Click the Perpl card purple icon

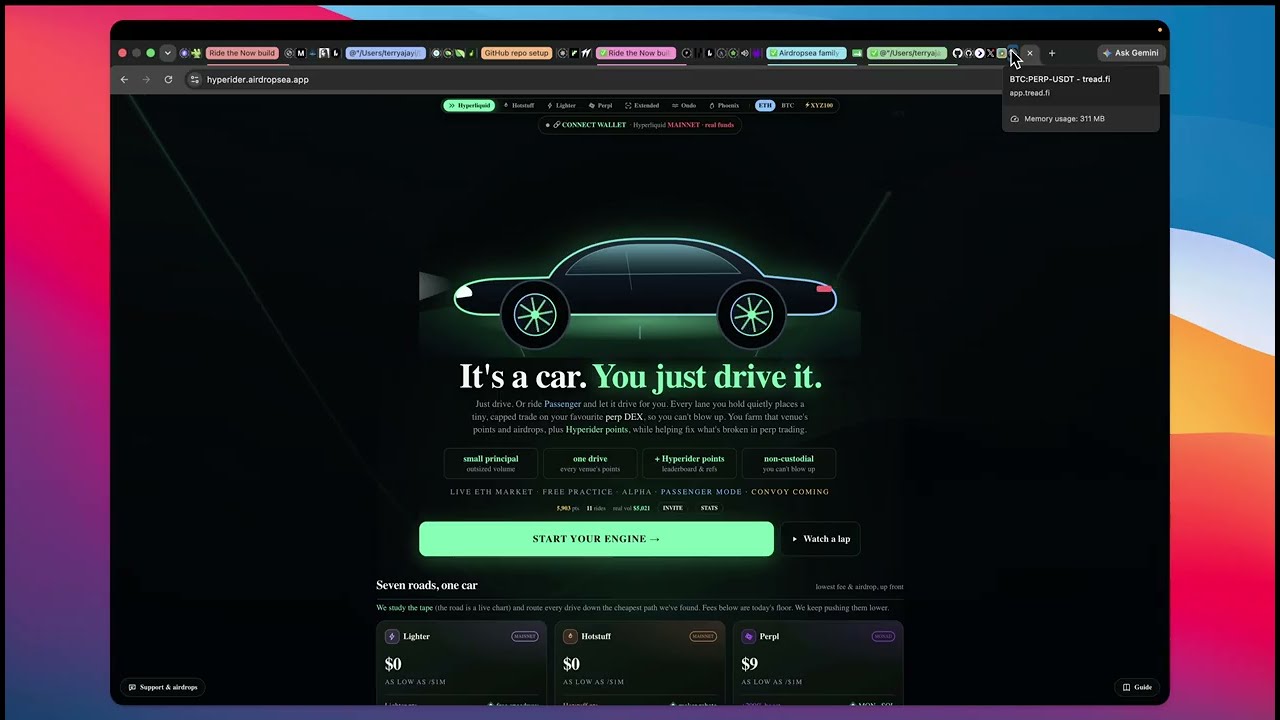748,636
